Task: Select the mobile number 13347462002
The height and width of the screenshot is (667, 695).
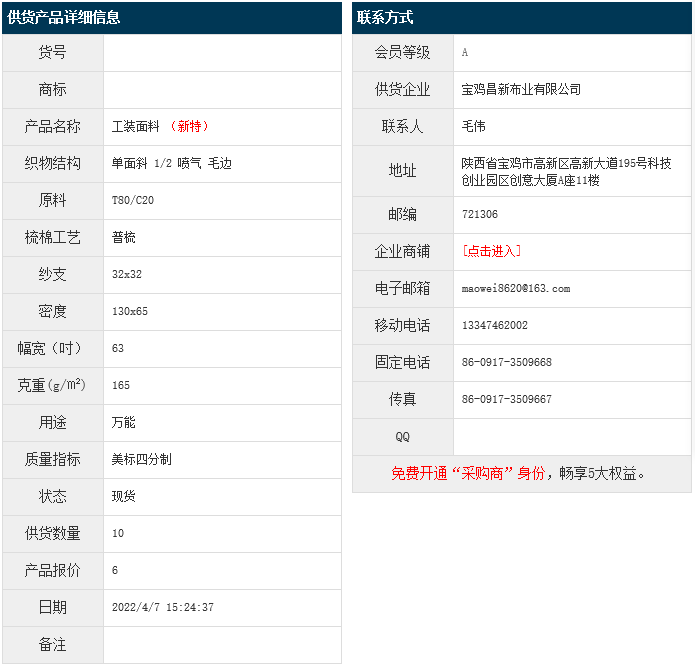Action: pyautogui.click(x=494, y=325)
